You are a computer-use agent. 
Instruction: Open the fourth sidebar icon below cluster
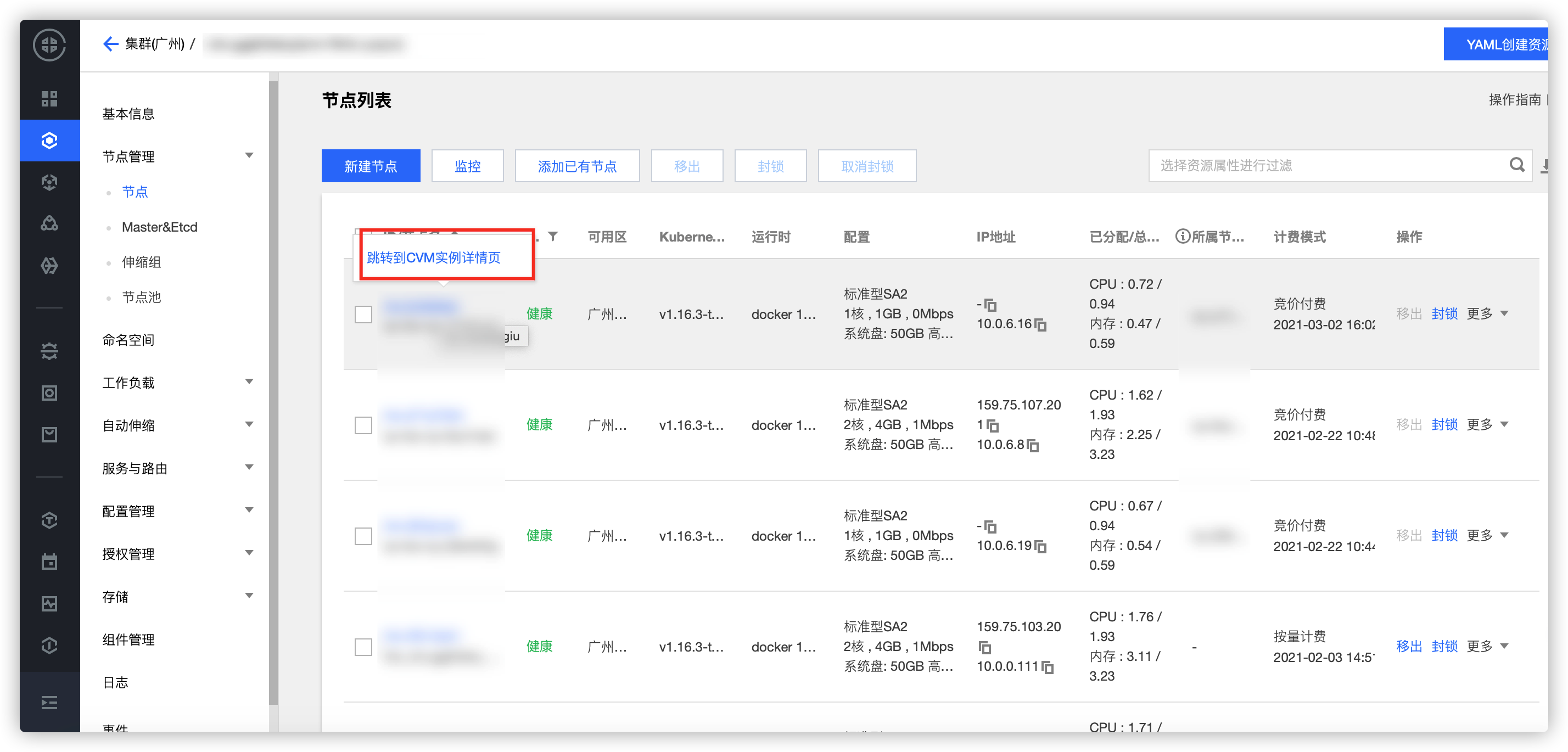point(49,182)
